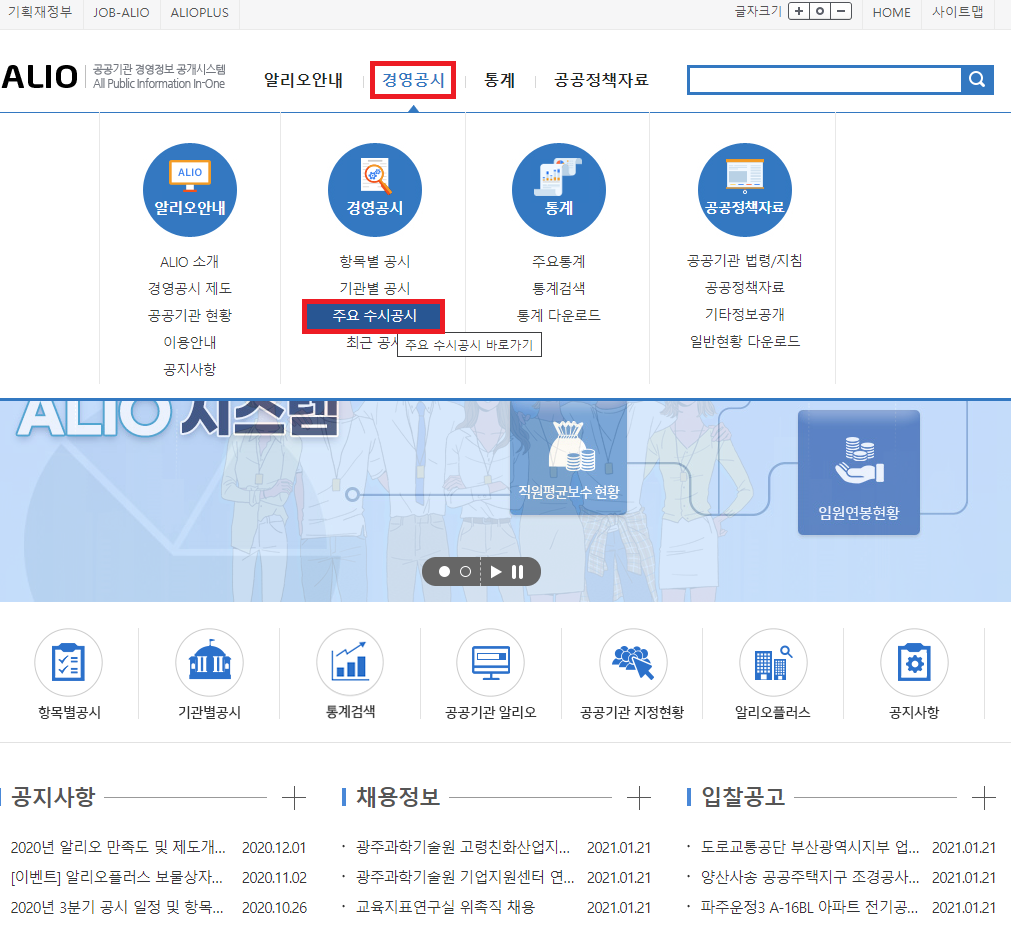
Task: Go to 기획재정부 link
Action: tap(40, 12)
